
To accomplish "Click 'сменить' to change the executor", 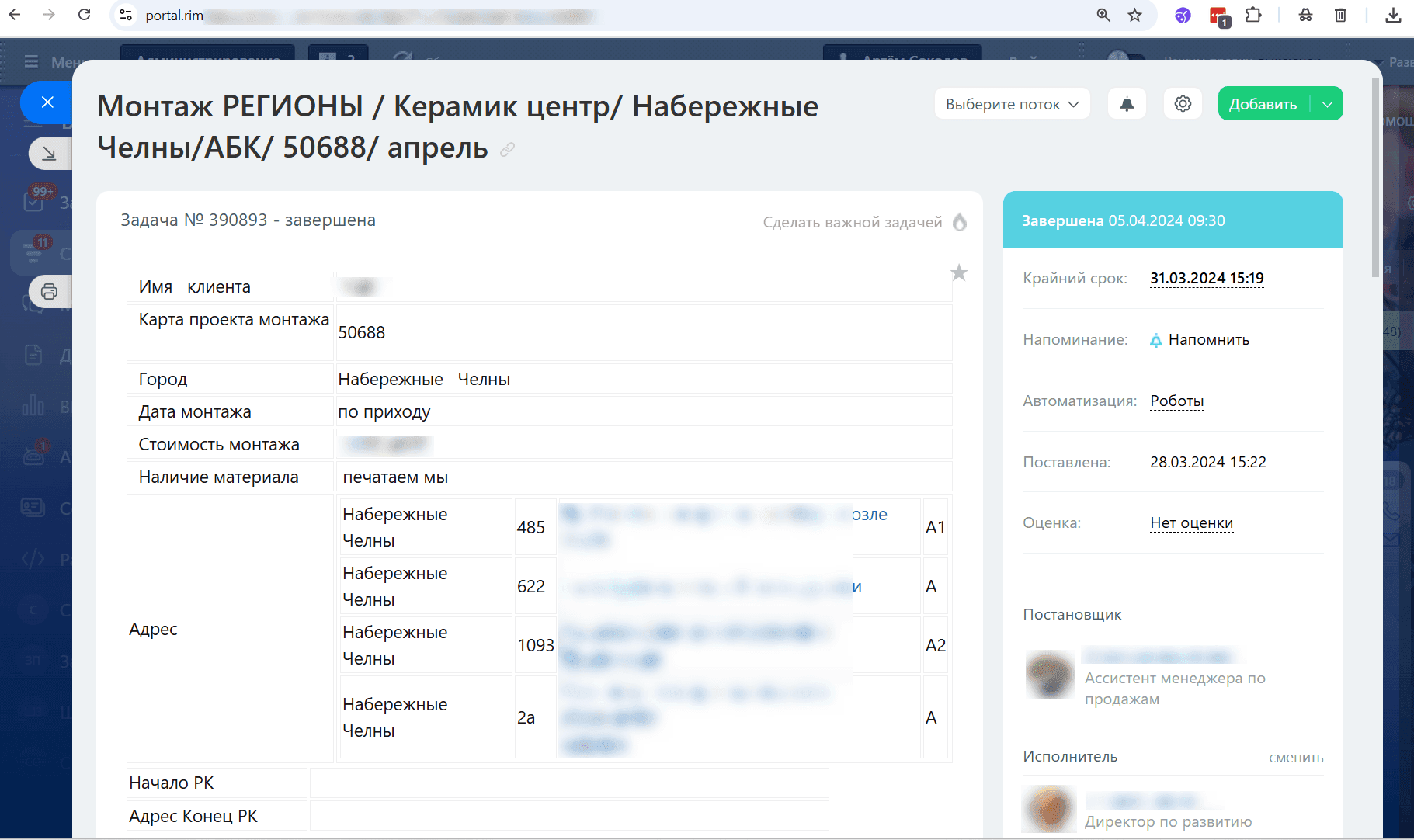I will tap(1295, 758).
